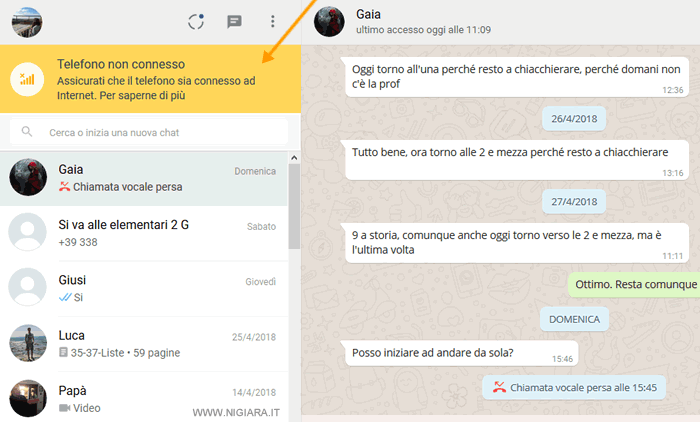Click the Luca profile picture in chat list
The image size is (700, 422).
(28, 343)
